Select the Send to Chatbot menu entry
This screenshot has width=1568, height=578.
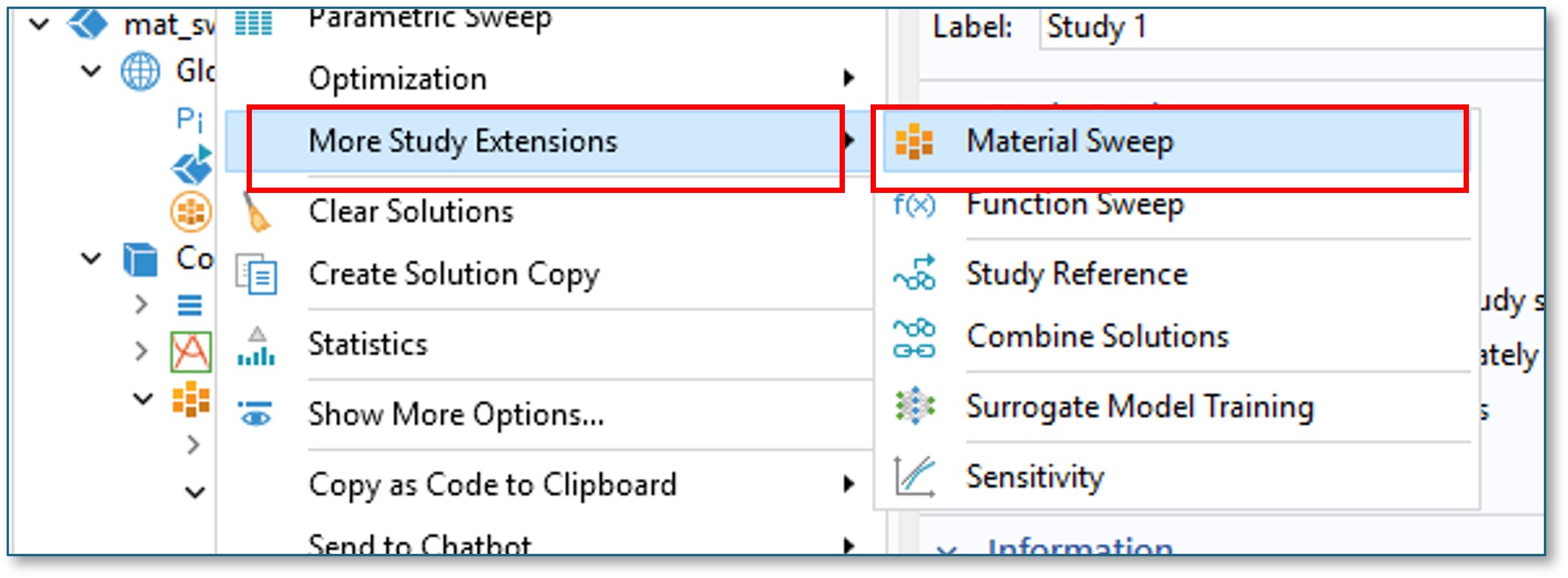tap(420, 544)
